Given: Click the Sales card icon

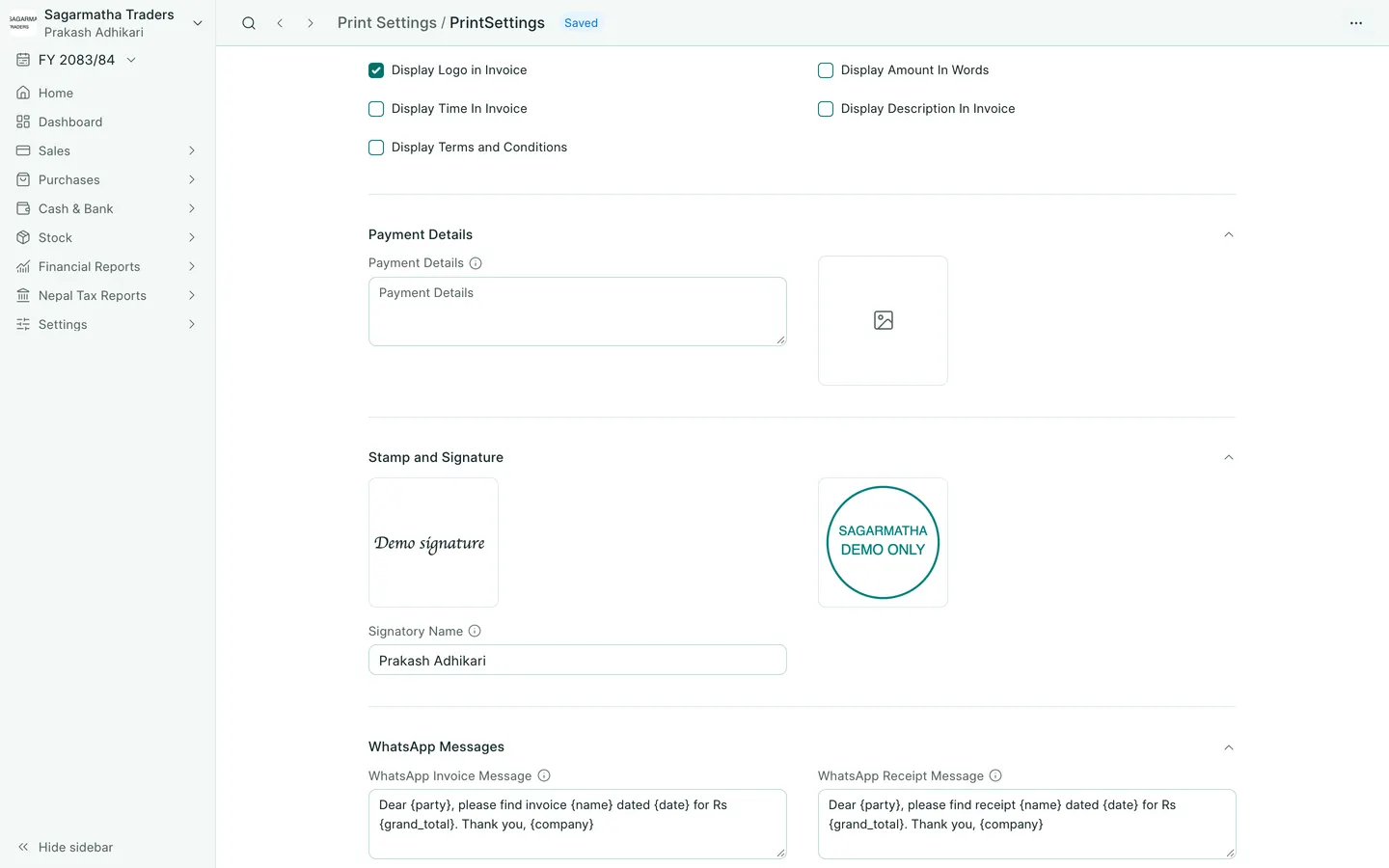Looking at the screenshot, I should click(23, 150).
